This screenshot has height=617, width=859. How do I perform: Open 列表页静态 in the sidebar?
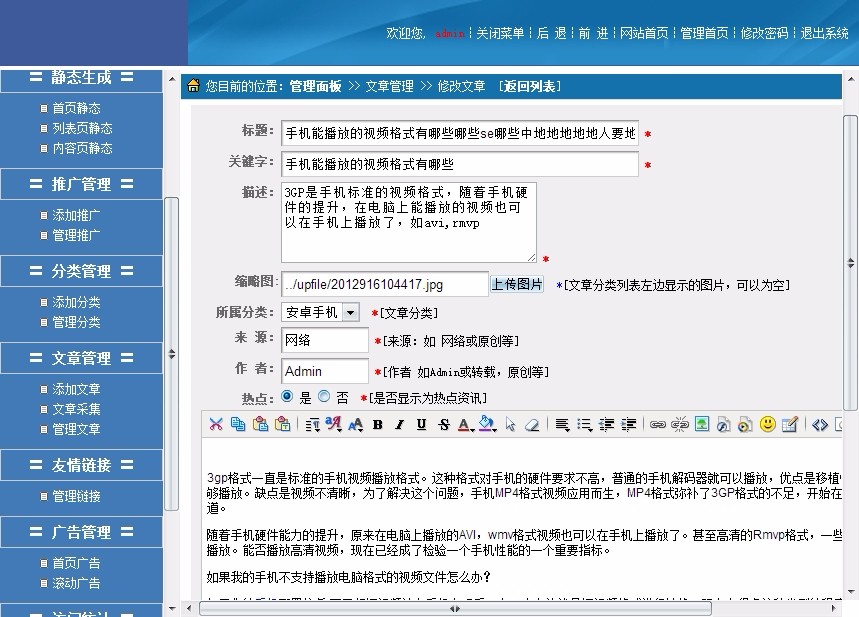pos(82,128)
